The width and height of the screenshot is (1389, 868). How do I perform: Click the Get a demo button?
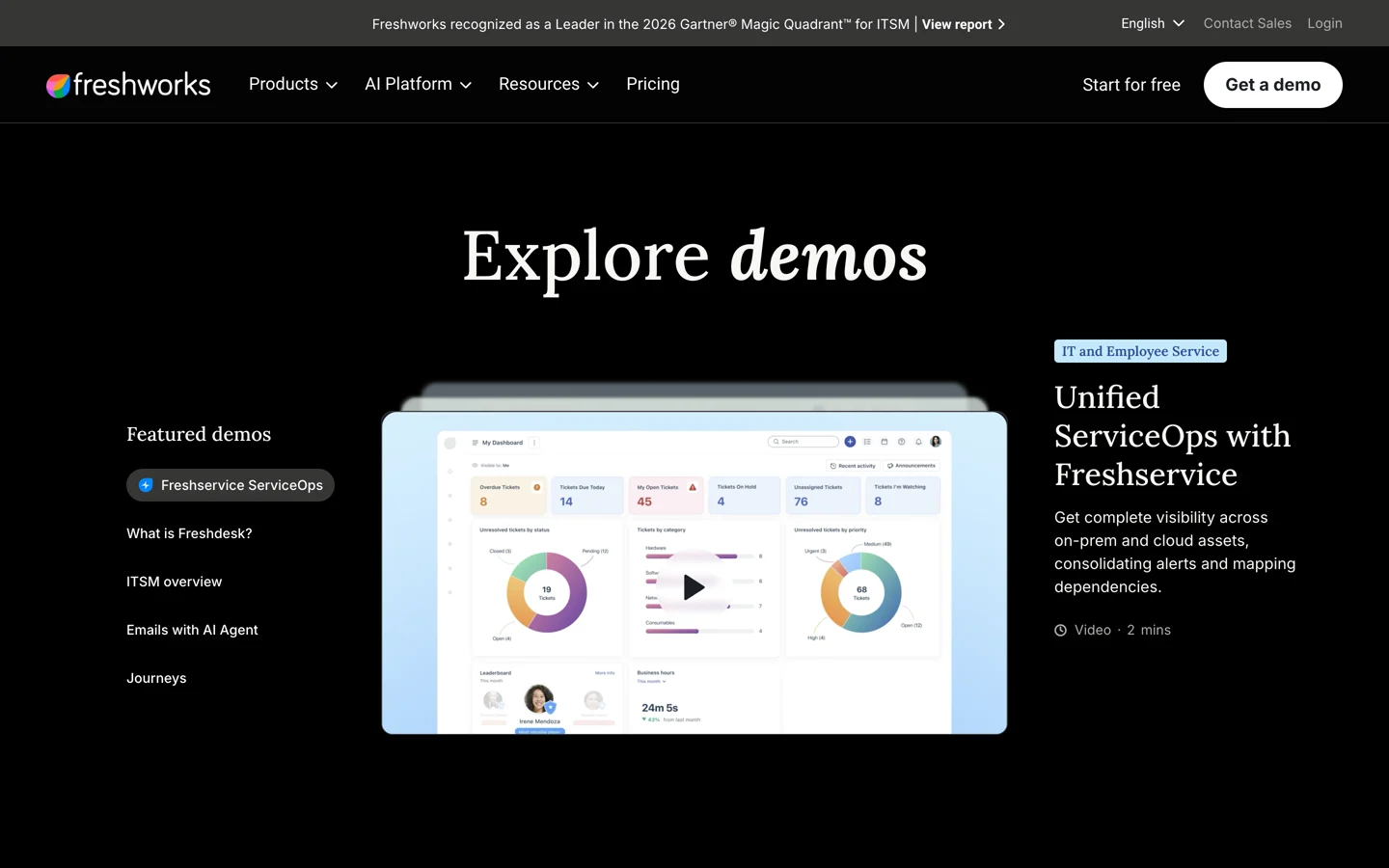point(1272,85)
